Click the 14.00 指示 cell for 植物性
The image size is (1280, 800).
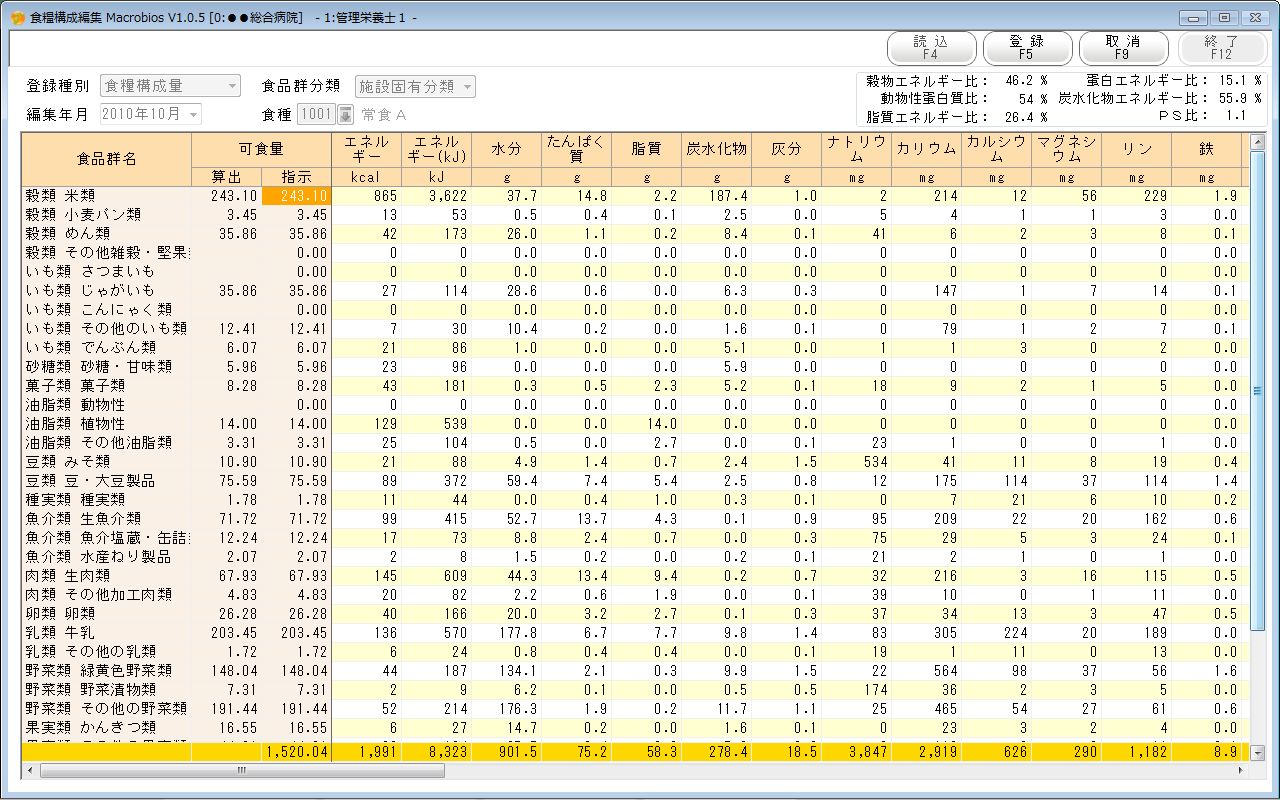point(296,423)
